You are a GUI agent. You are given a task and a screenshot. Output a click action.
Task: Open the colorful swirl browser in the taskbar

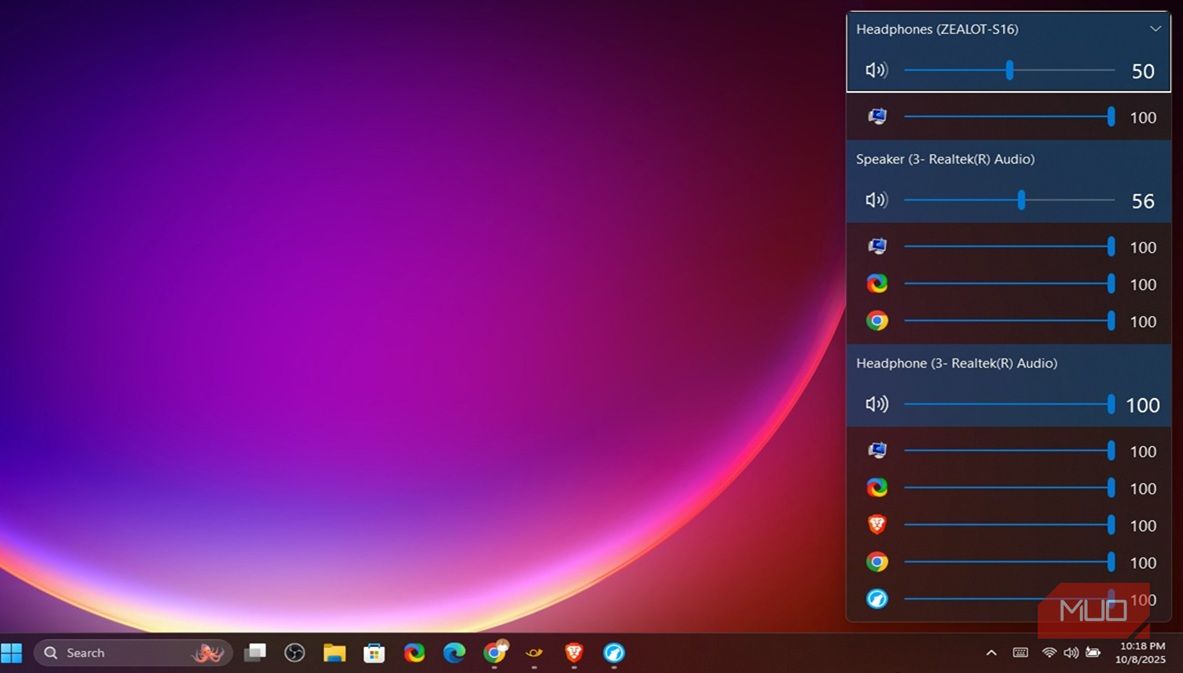(x=414, y=653)
